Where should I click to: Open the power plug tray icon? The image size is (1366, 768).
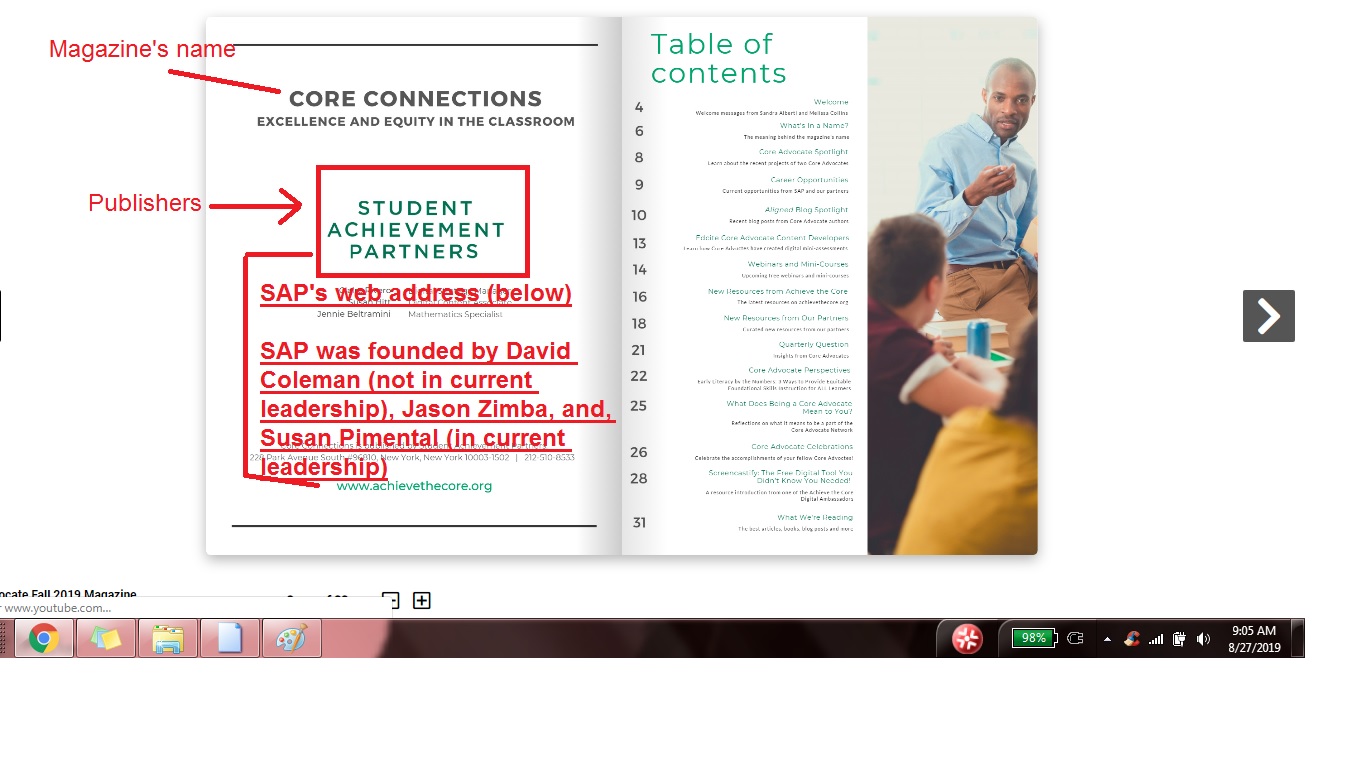click(1076, 638)
